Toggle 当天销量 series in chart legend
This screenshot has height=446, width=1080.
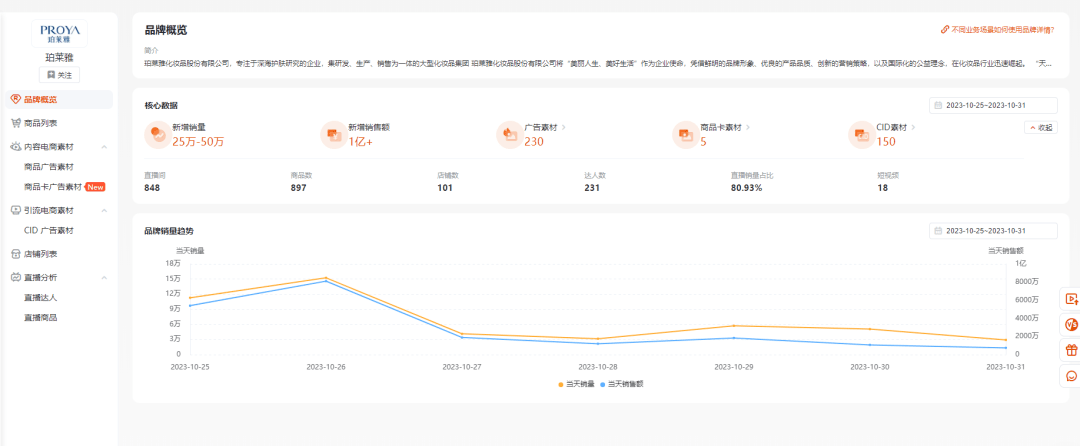pos(576,384)
